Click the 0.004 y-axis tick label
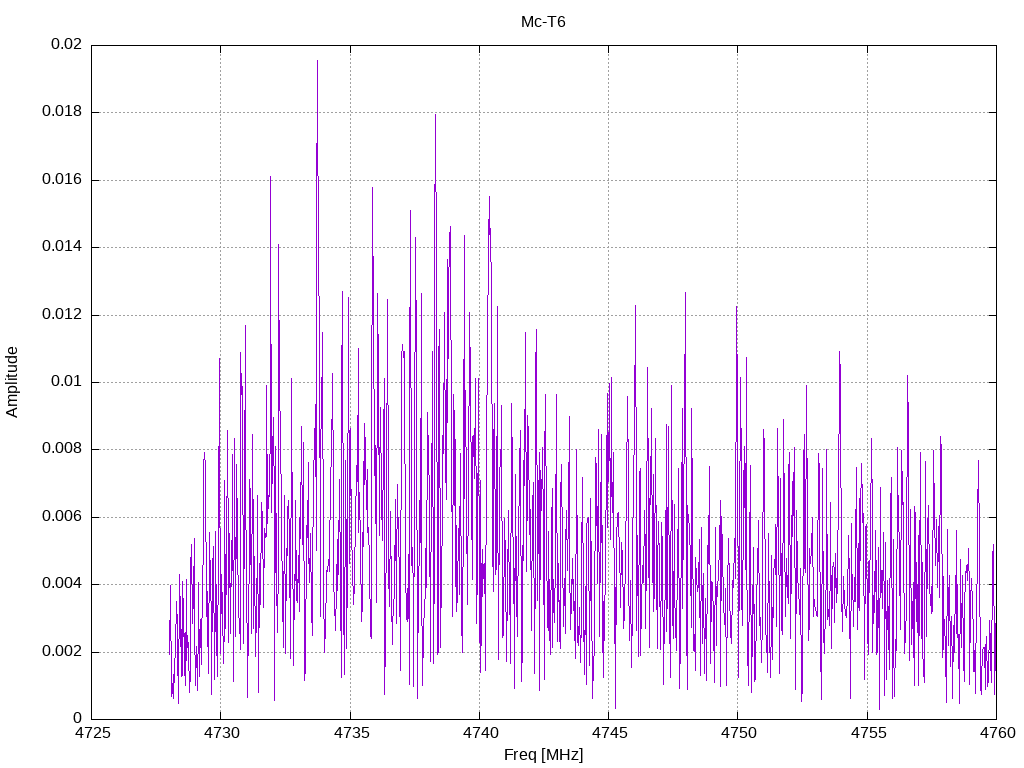 pos(62,584)
